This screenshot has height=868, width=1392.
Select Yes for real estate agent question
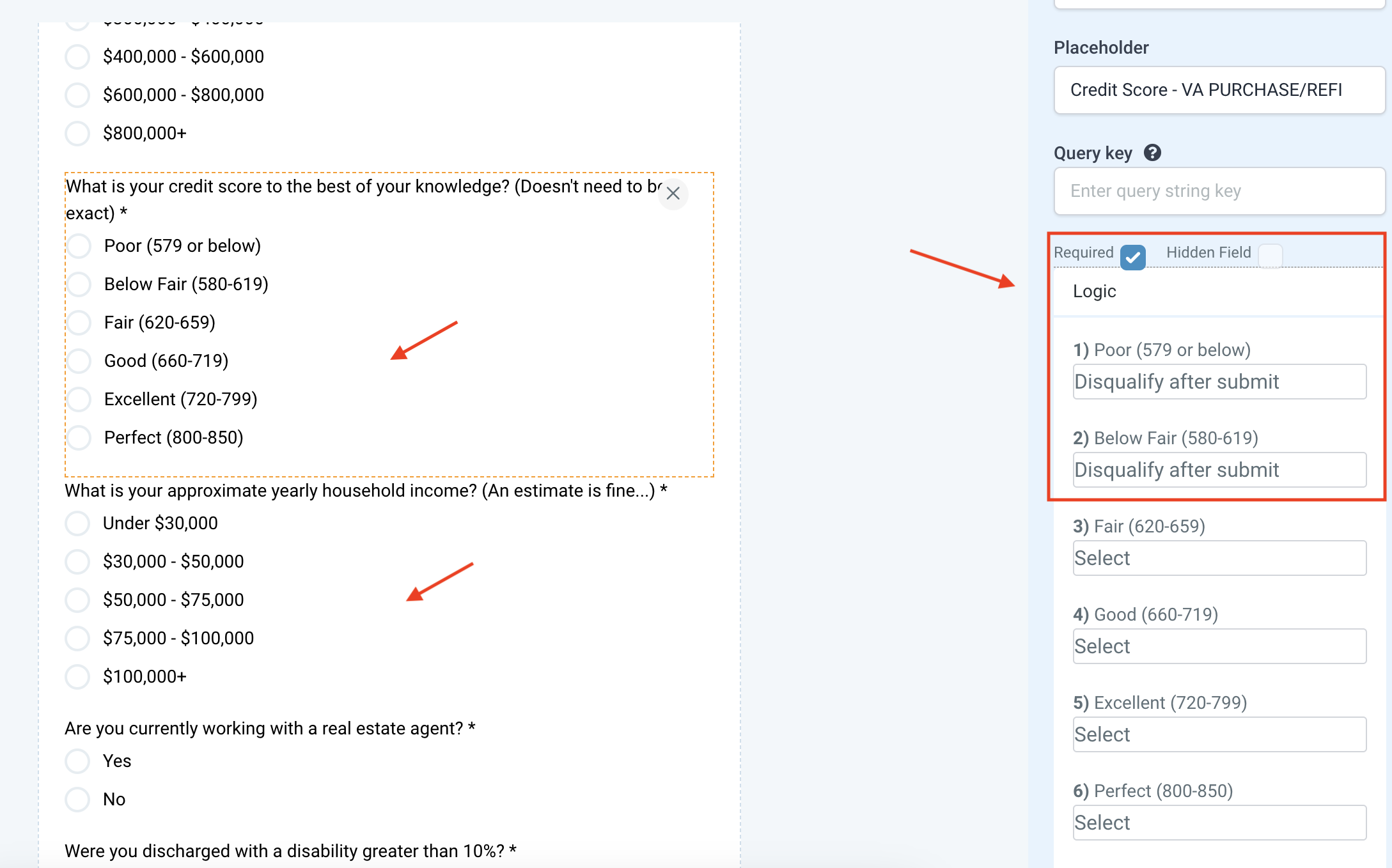point(77,761)
